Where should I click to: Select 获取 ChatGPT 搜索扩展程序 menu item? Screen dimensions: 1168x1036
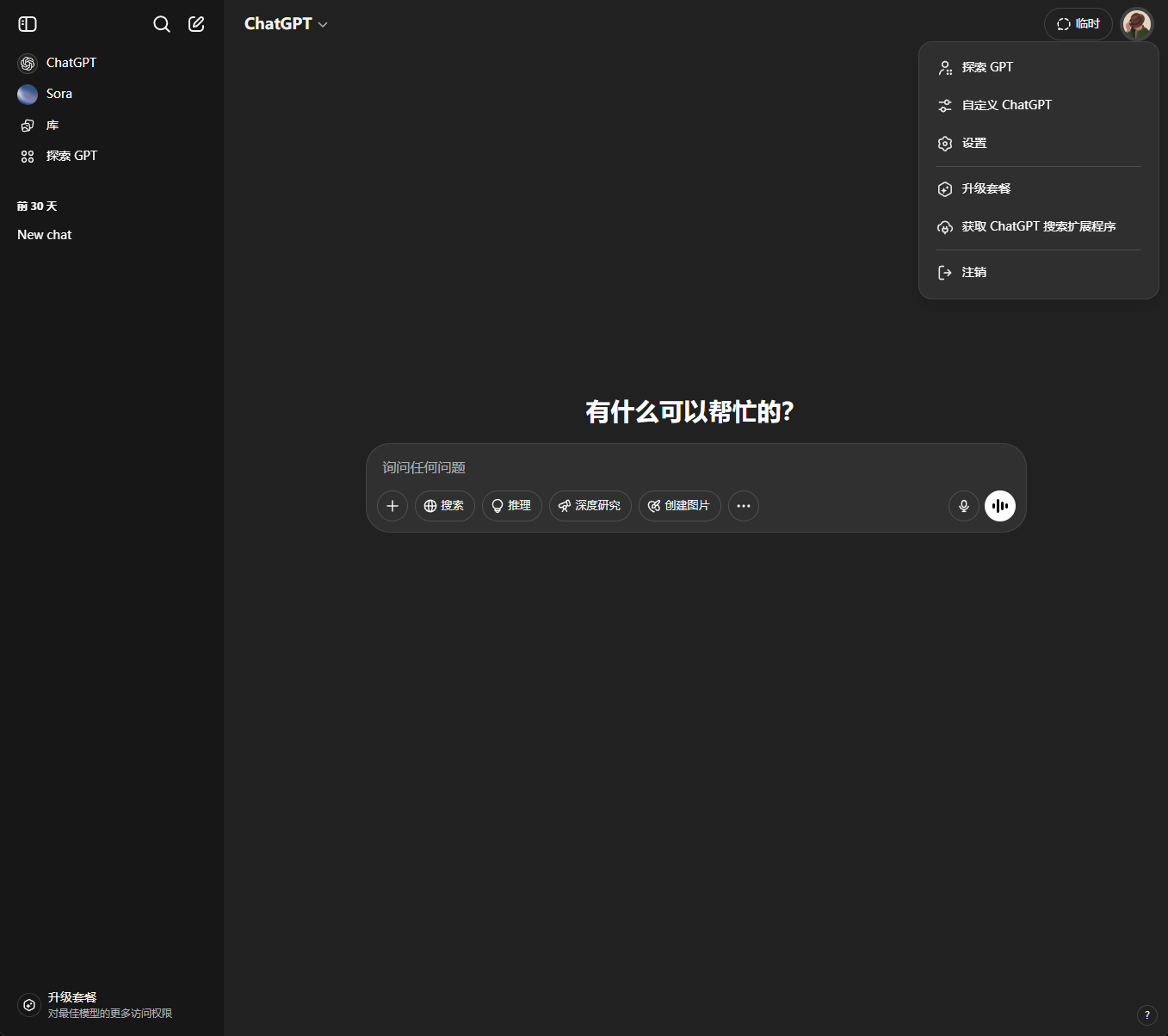click(1039, 226)
